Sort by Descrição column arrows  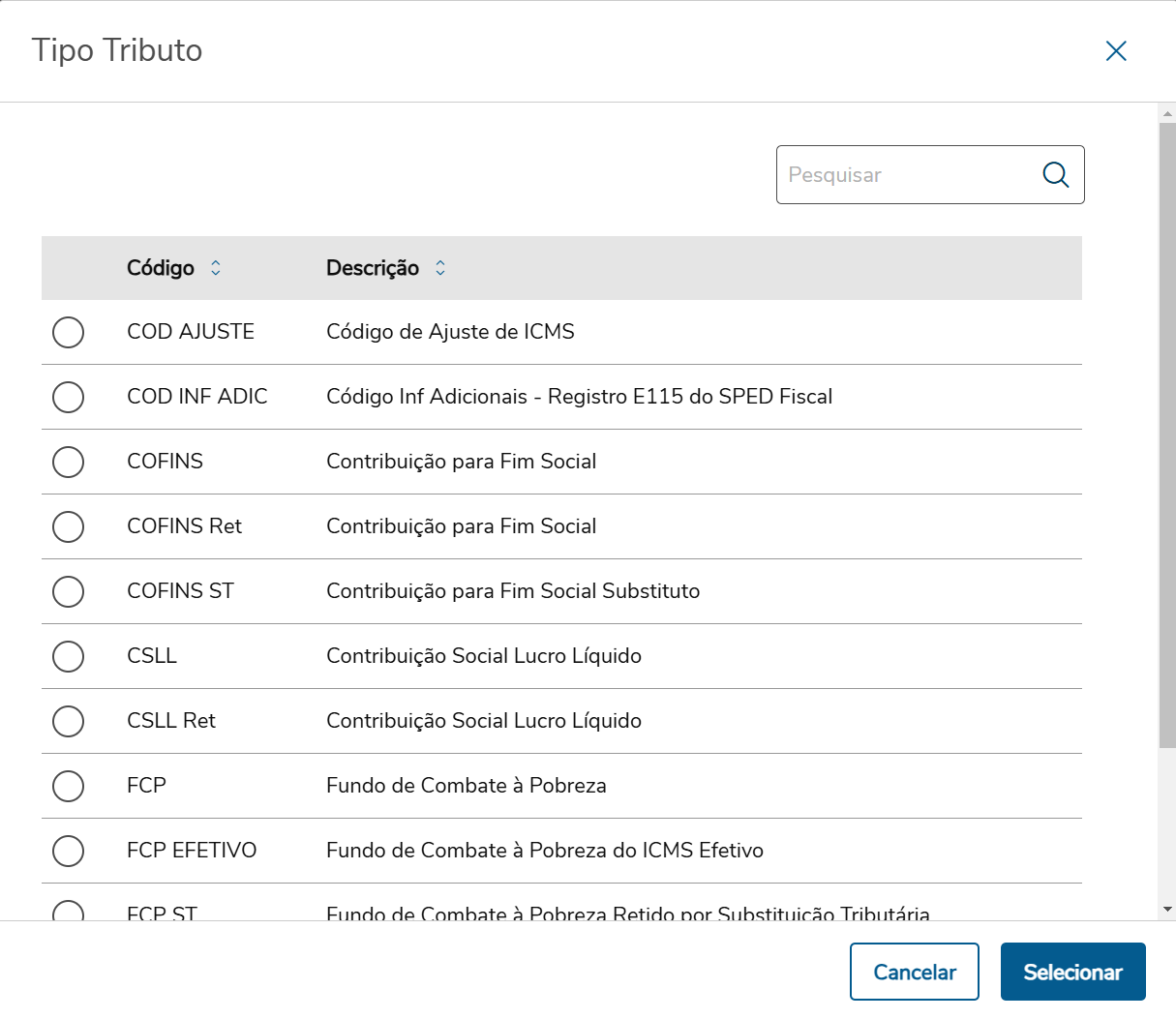[440, 268]
